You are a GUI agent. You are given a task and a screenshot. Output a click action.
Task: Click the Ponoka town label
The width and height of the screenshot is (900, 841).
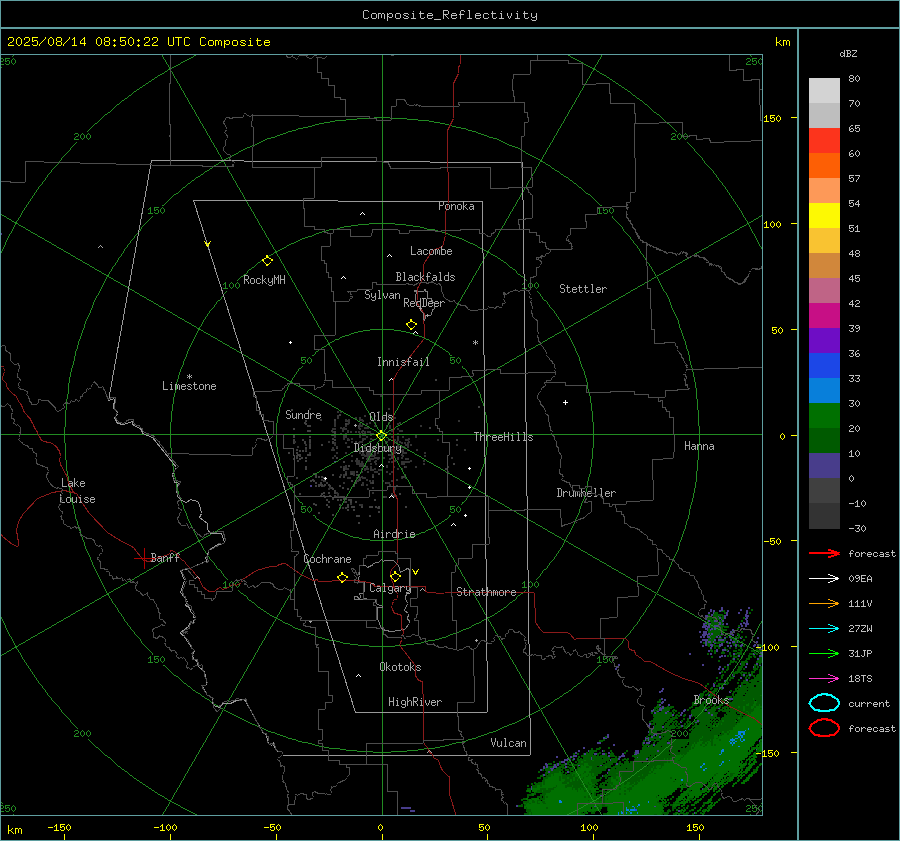point(456,206)
